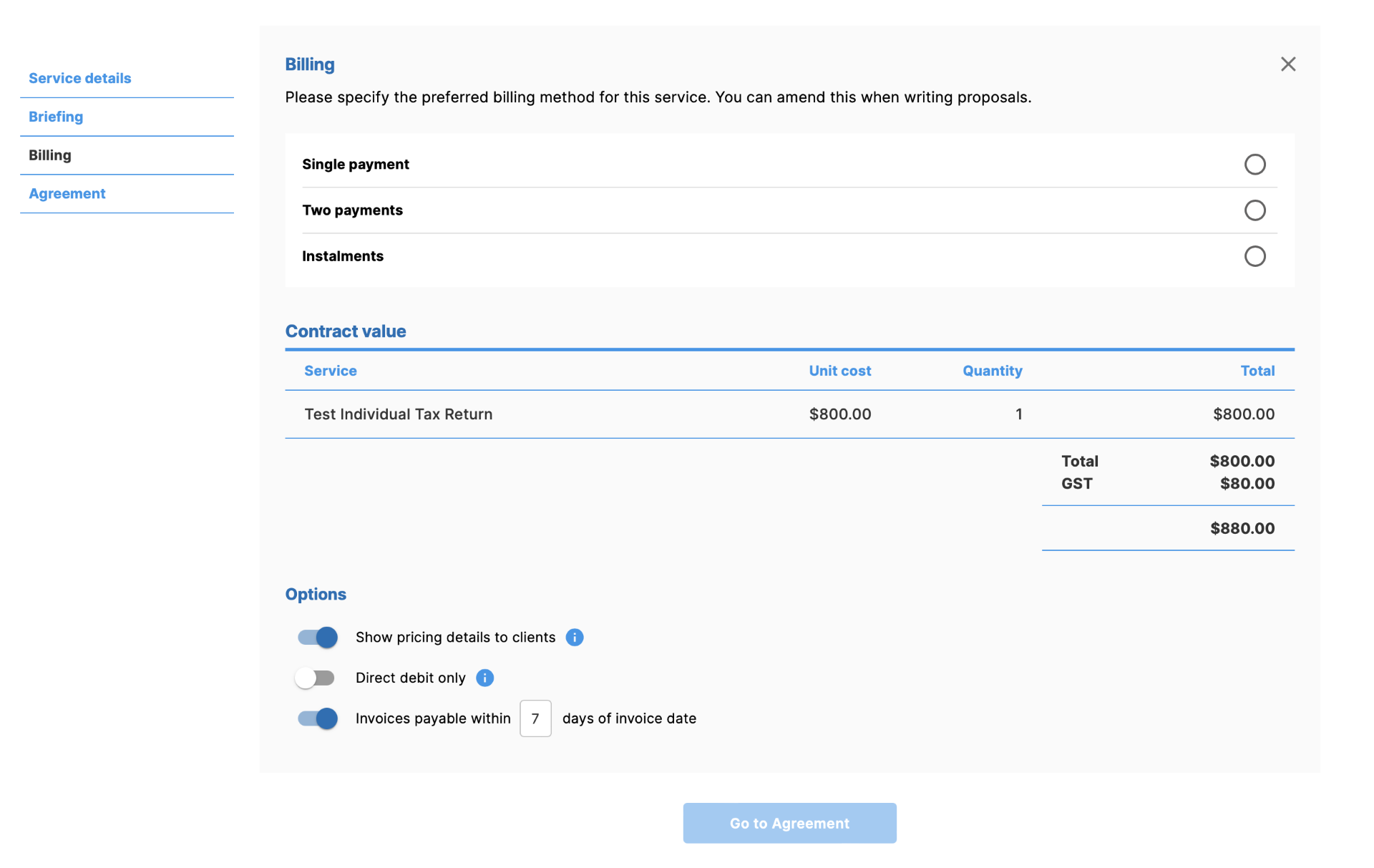Click the Service column header
The image size is (1374, 868).
[x=330, y=371]
